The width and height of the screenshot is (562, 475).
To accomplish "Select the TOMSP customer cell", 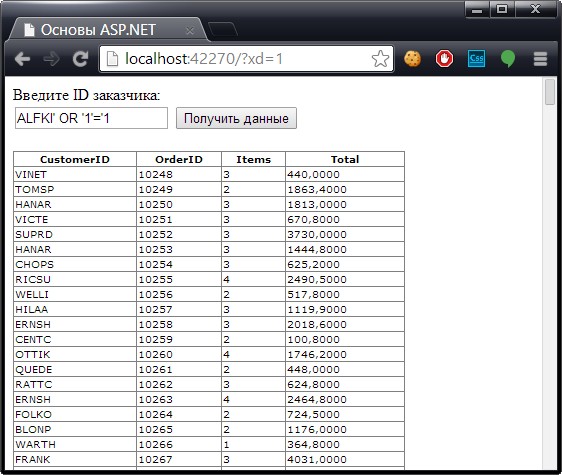I will (75, 189).
